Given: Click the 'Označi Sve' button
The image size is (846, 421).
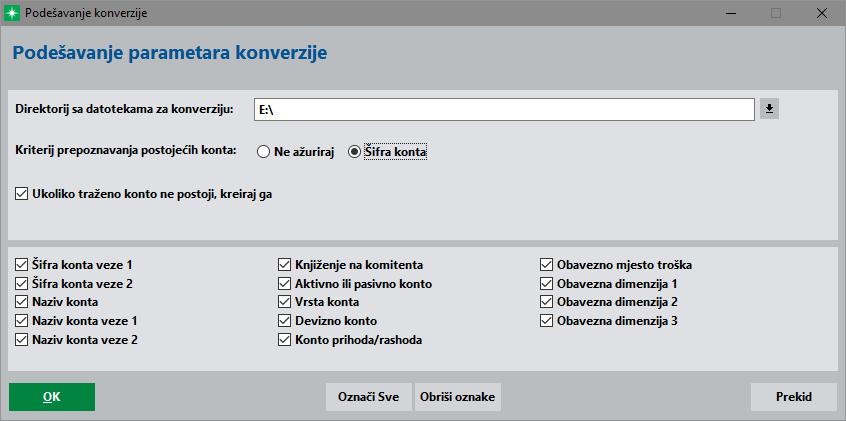Looking at the screenshot, I should point(369,397).
